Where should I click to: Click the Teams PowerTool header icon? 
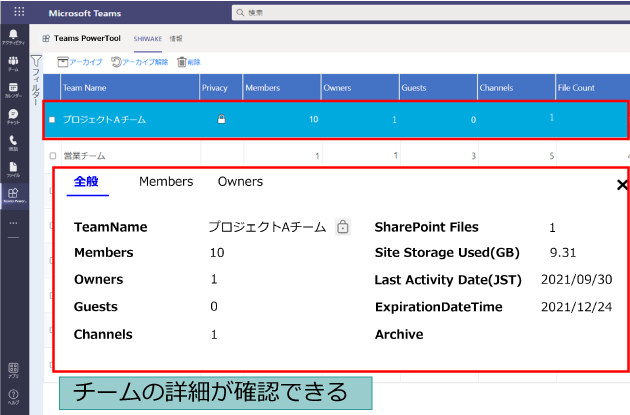[x=46, y=39]
